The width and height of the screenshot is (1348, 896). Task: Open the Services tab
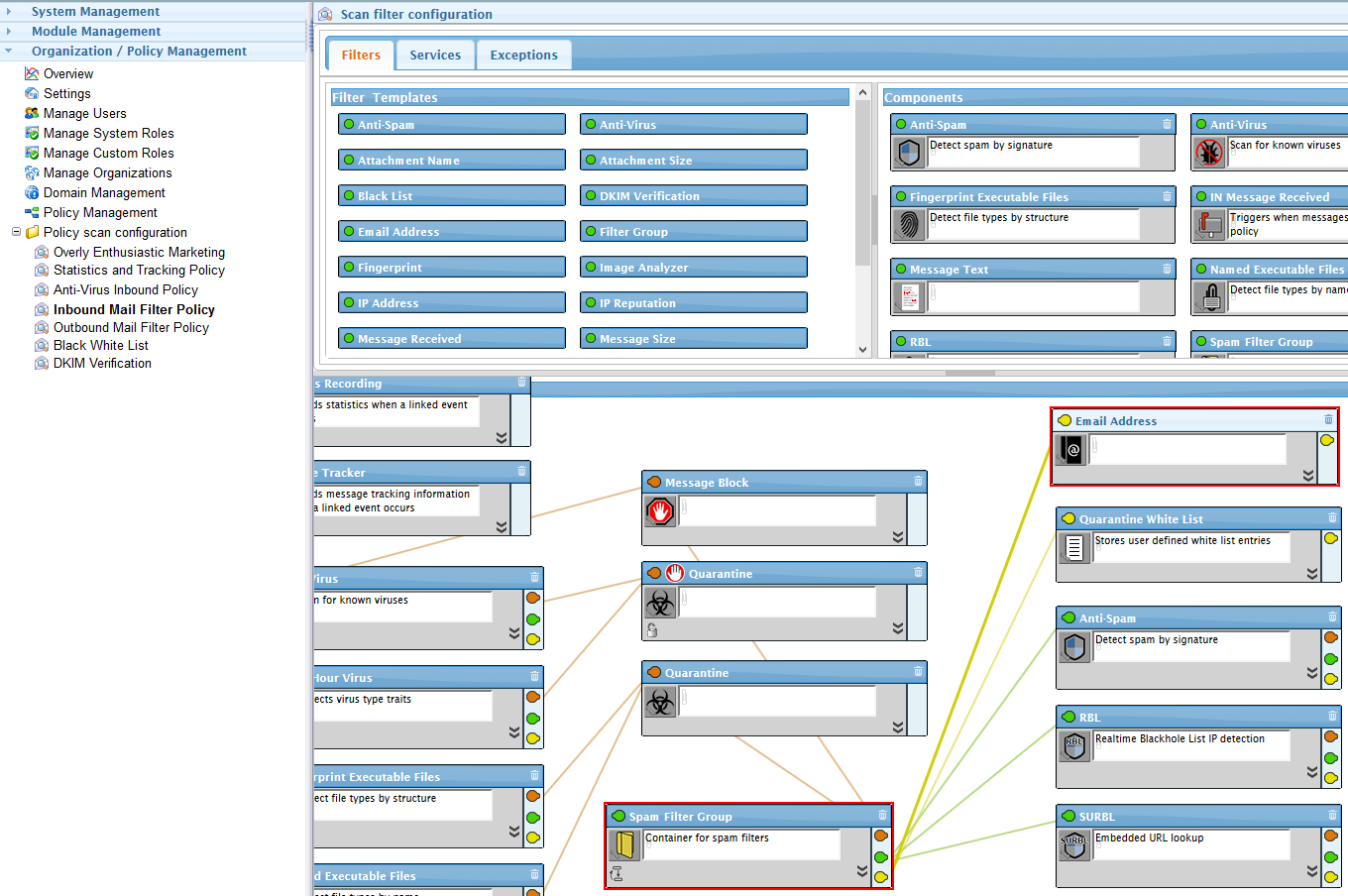(x=435, y=56)
